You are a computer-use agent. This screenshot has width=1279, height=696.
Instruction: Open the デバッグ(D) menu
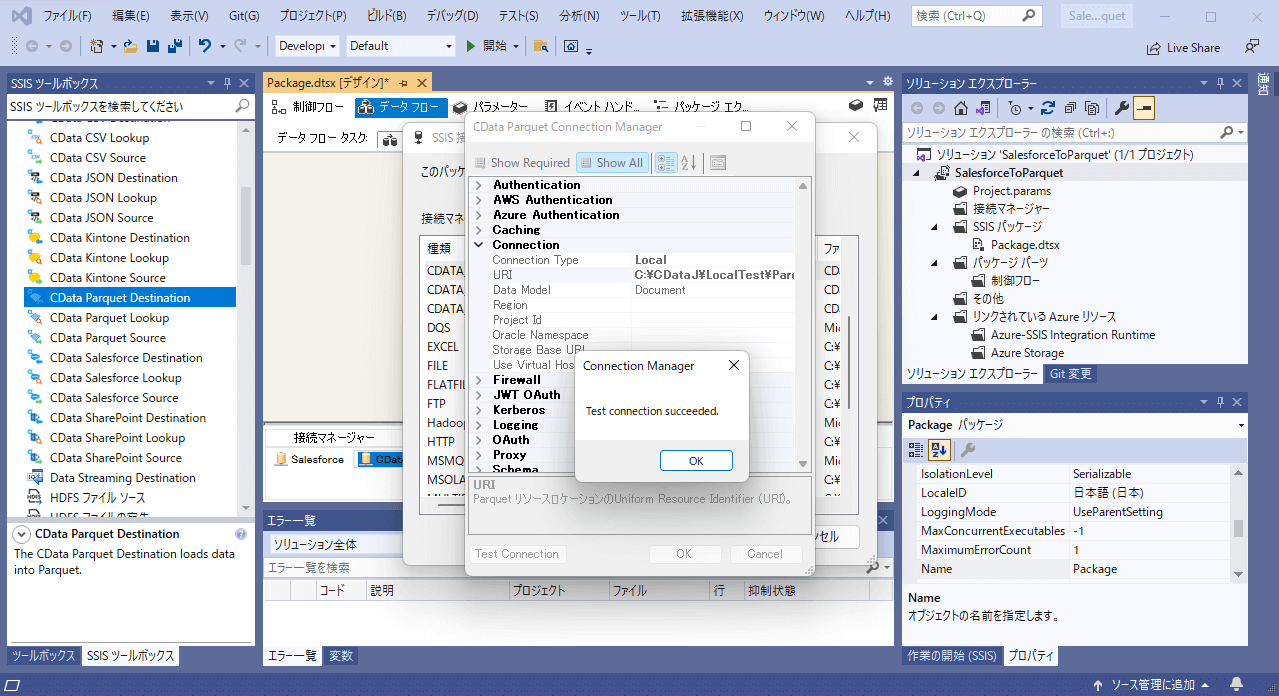pyautogui.click(x=452, y=16)
